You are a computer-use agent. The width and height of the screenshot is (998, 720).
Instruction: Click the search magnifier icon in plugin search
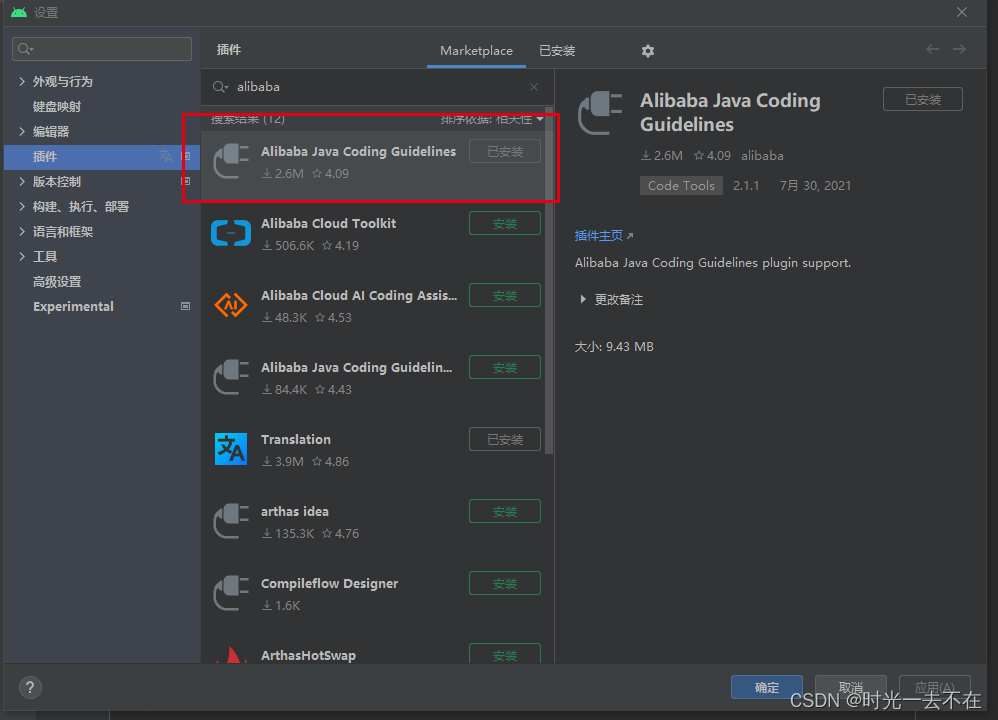pos(220,87)
